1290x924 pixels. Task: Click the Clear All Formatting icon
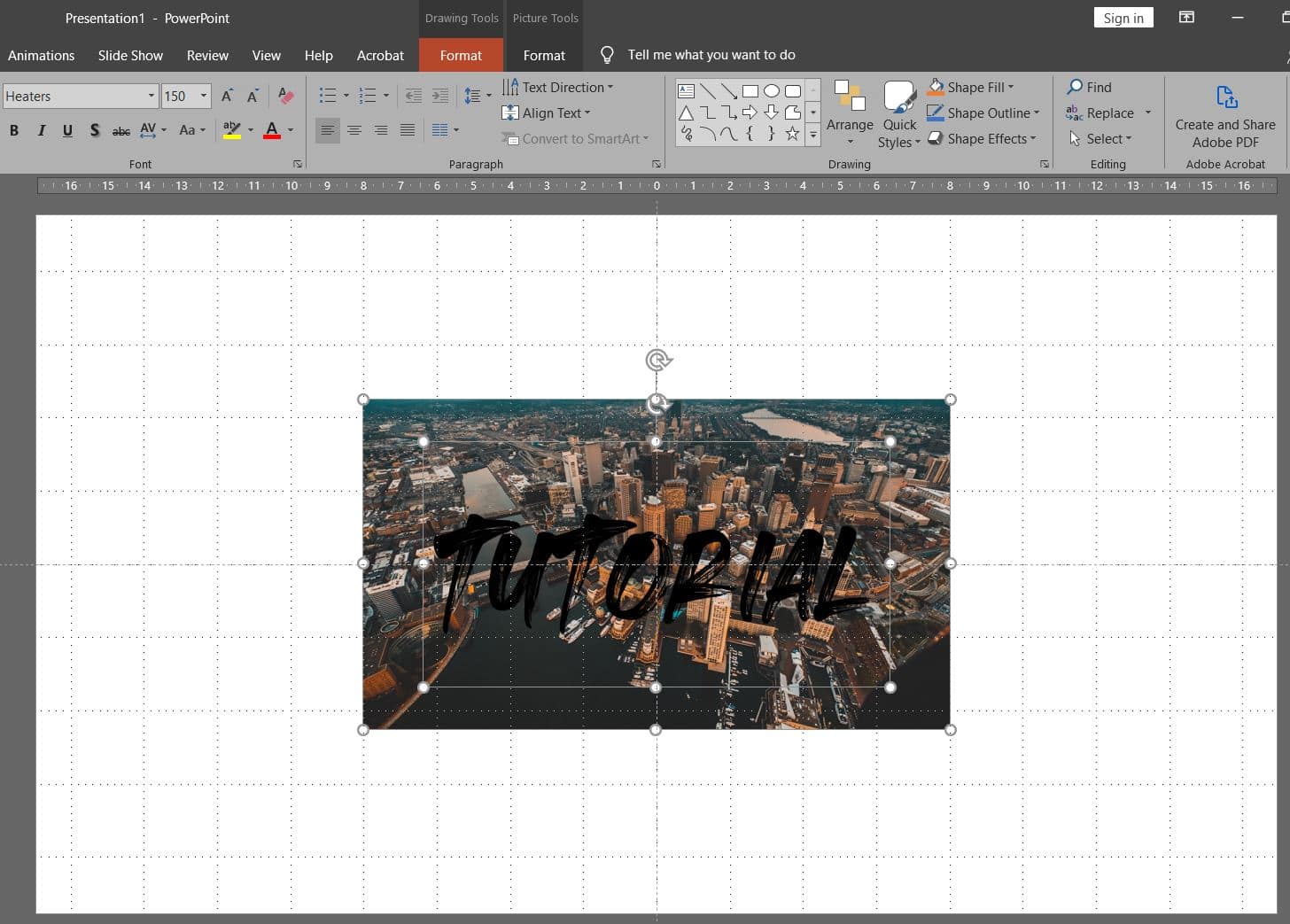[285, 96]
